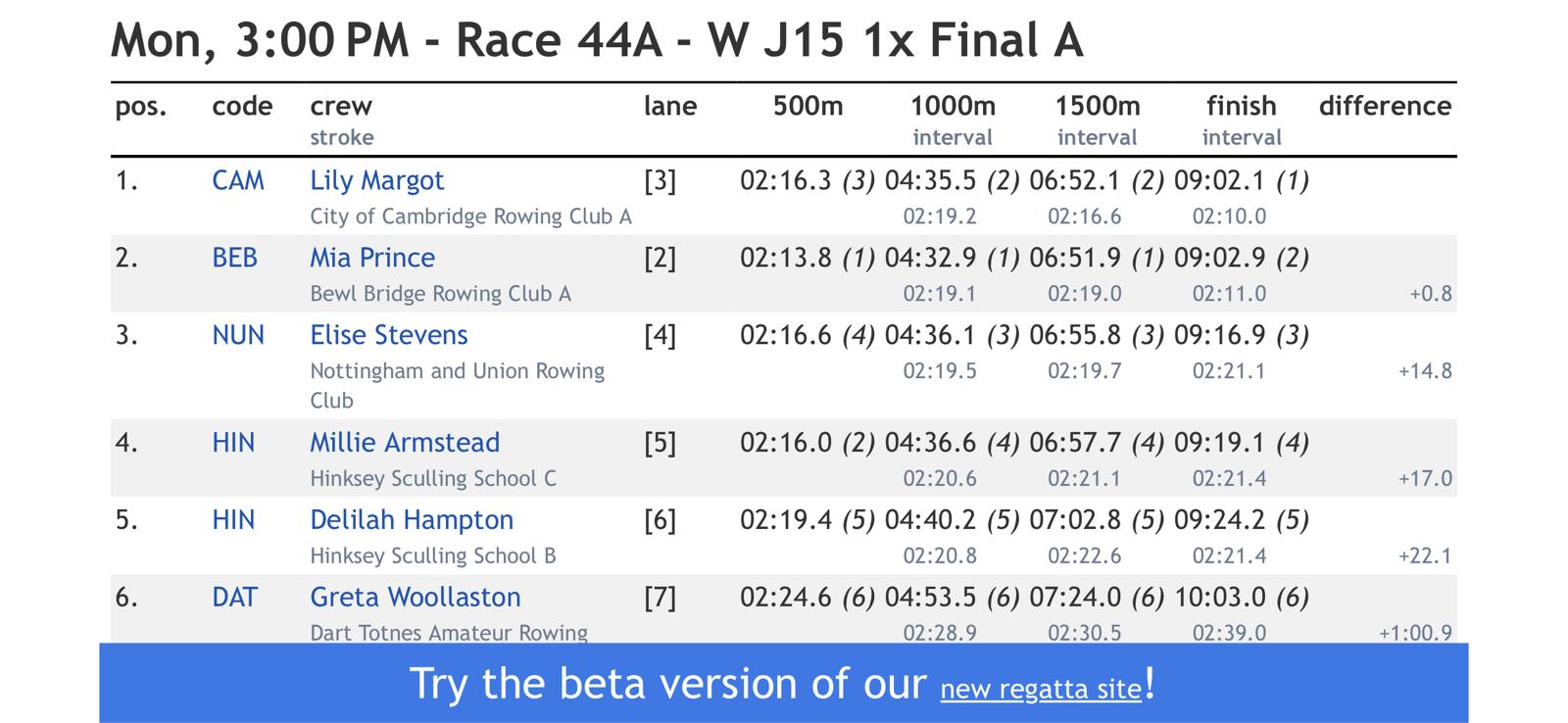
Task: Click the Greta Woollaston crew link
Action: (415, 598)
